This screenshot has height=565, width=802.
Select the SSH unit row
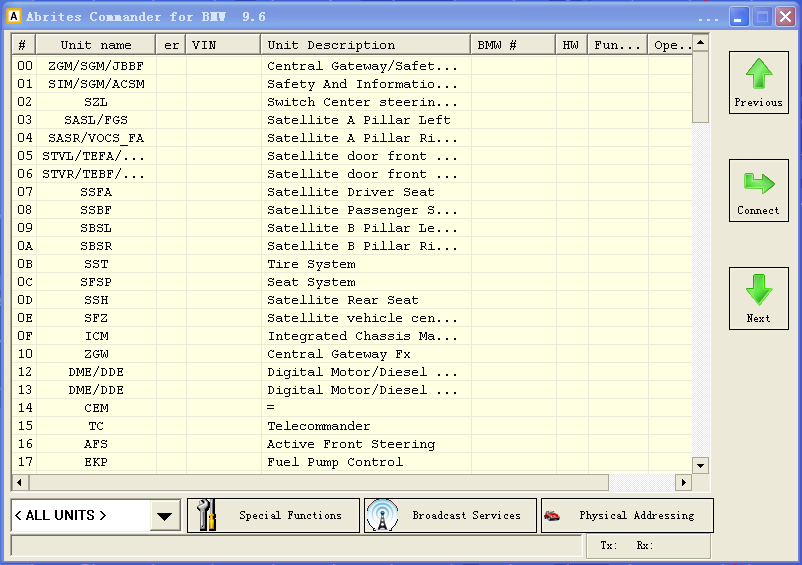click(352, 300)
